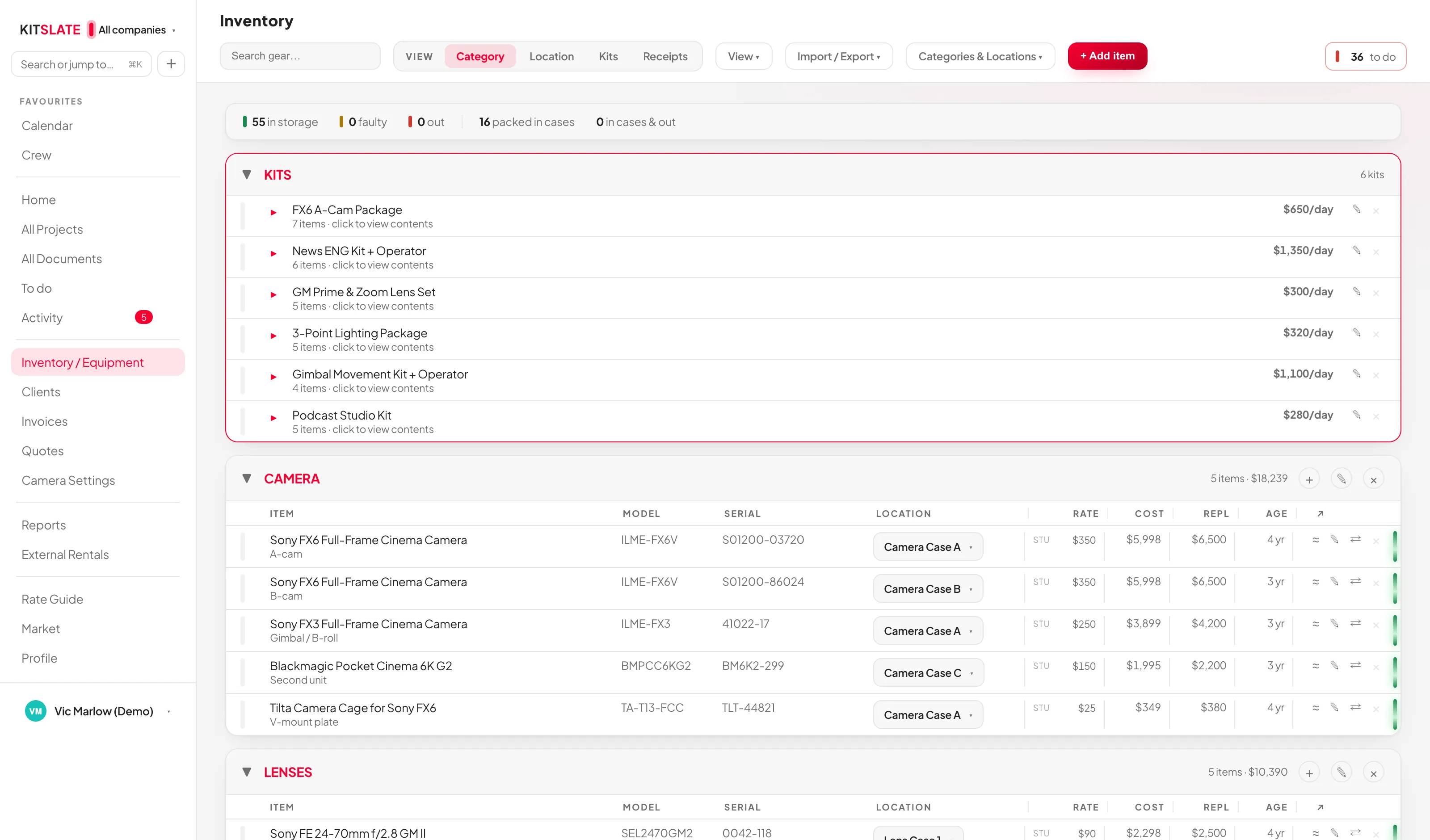The width and height of the screenshot is (1430, 840).
Task: Expand the FX6 A-Cam Package contents
Action: point(273,212)
